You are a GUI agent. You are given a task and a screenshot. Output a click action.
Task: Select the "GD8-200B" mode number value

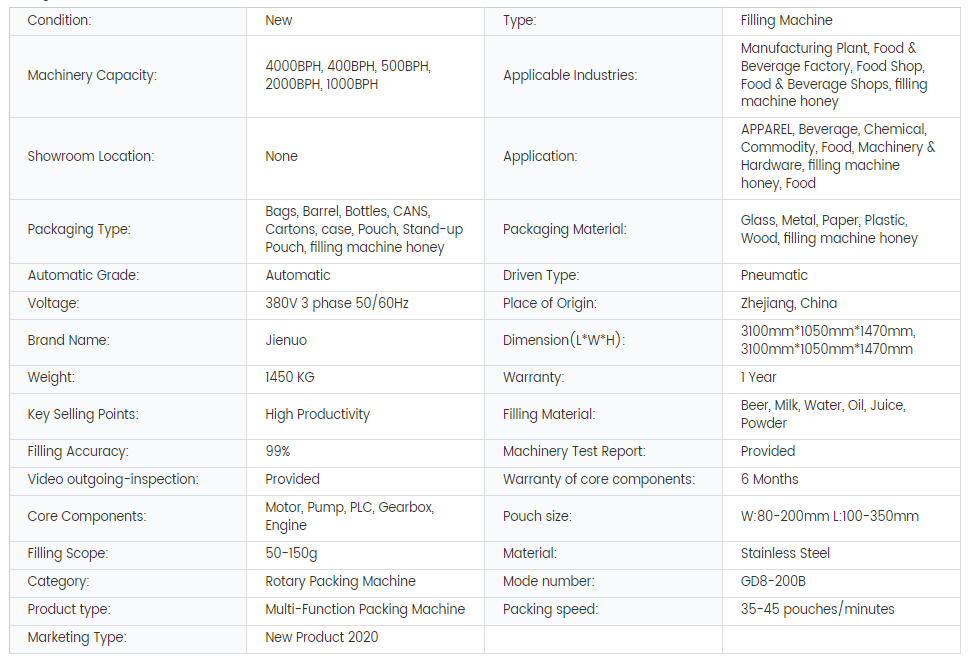773,581
